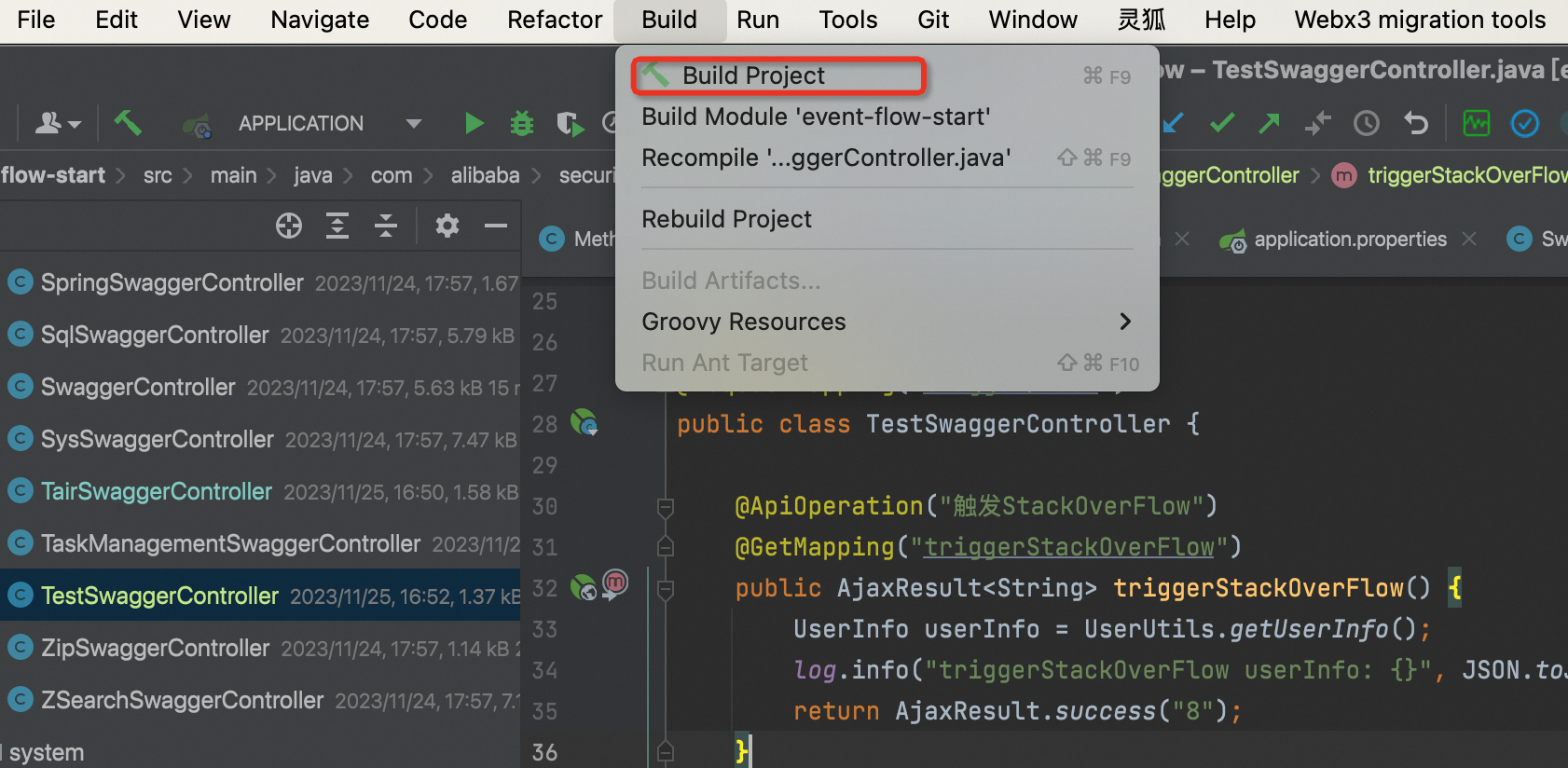Screen dimensions: 1568x768
Task: Run APPLICATION with the green play button
Action: click(474, 123)
